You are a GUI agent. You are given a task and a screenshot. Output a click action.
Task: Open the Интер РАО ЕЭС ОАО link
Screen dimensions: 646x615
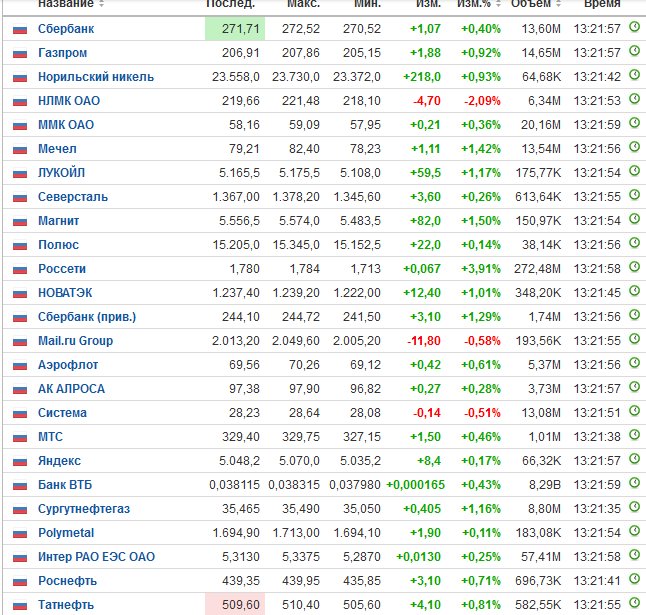[96, 557]
